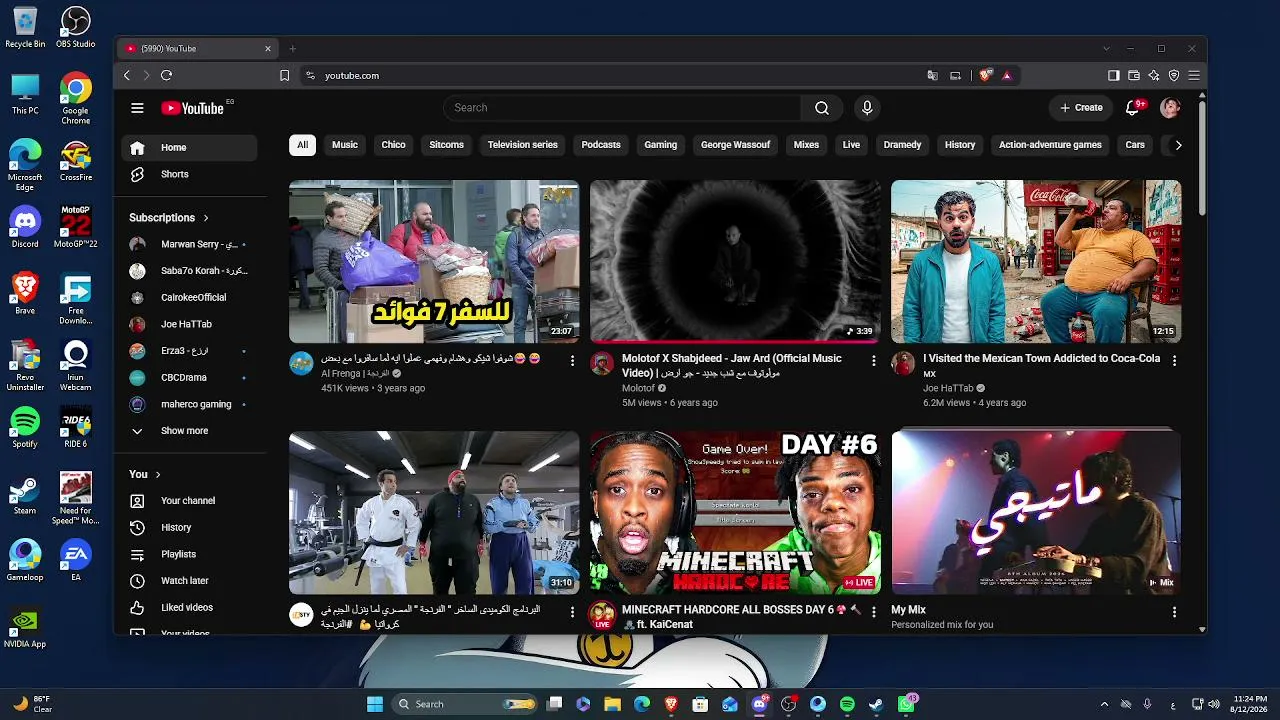This screenshot has width=1280, height=720.
Task: Select the George Wassouf filter chip
Action: coord(735,145)
